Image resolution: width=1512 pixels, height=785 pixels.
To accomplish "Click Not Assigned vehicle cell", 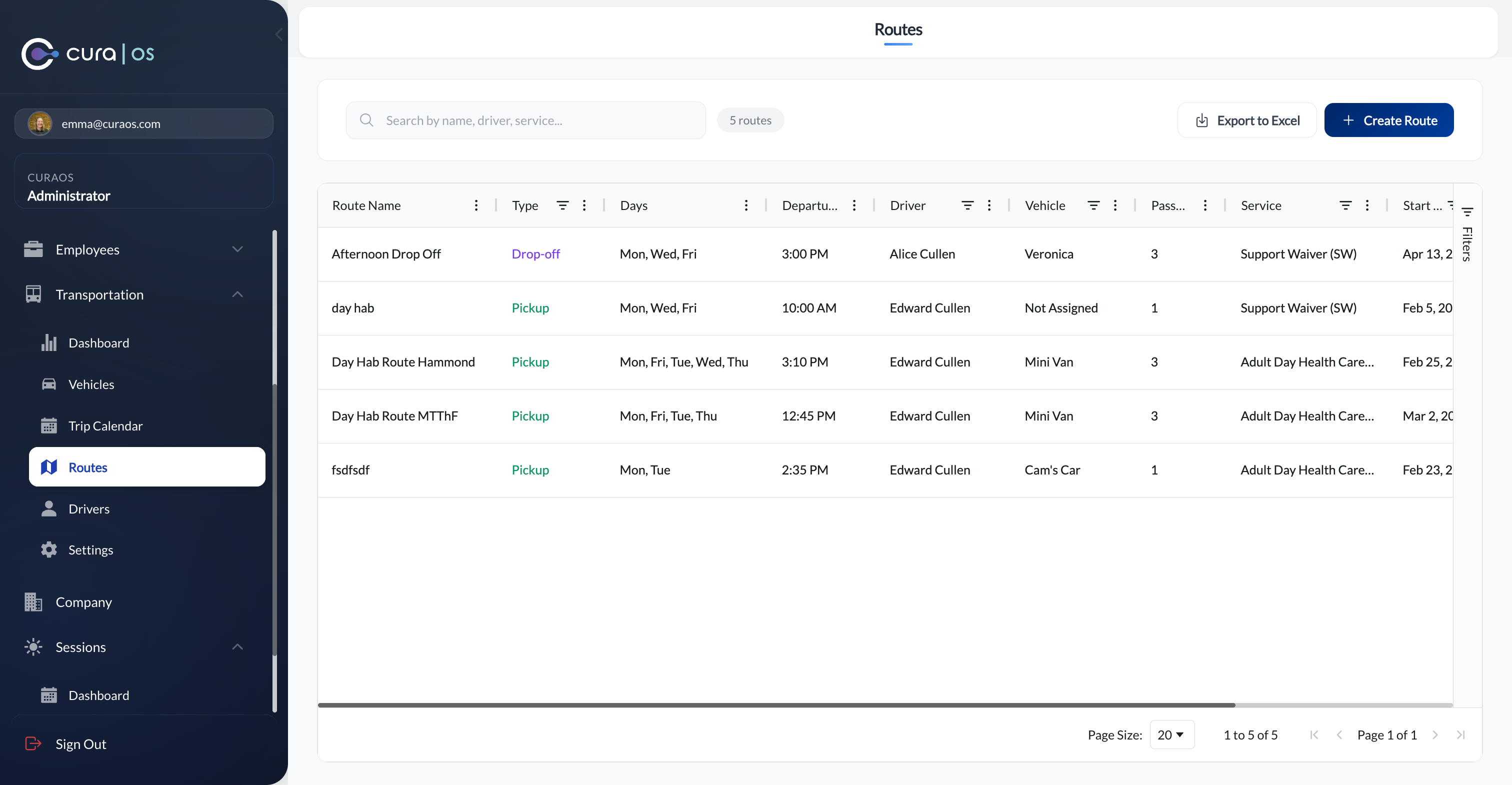I will [x=1061, y=308].
